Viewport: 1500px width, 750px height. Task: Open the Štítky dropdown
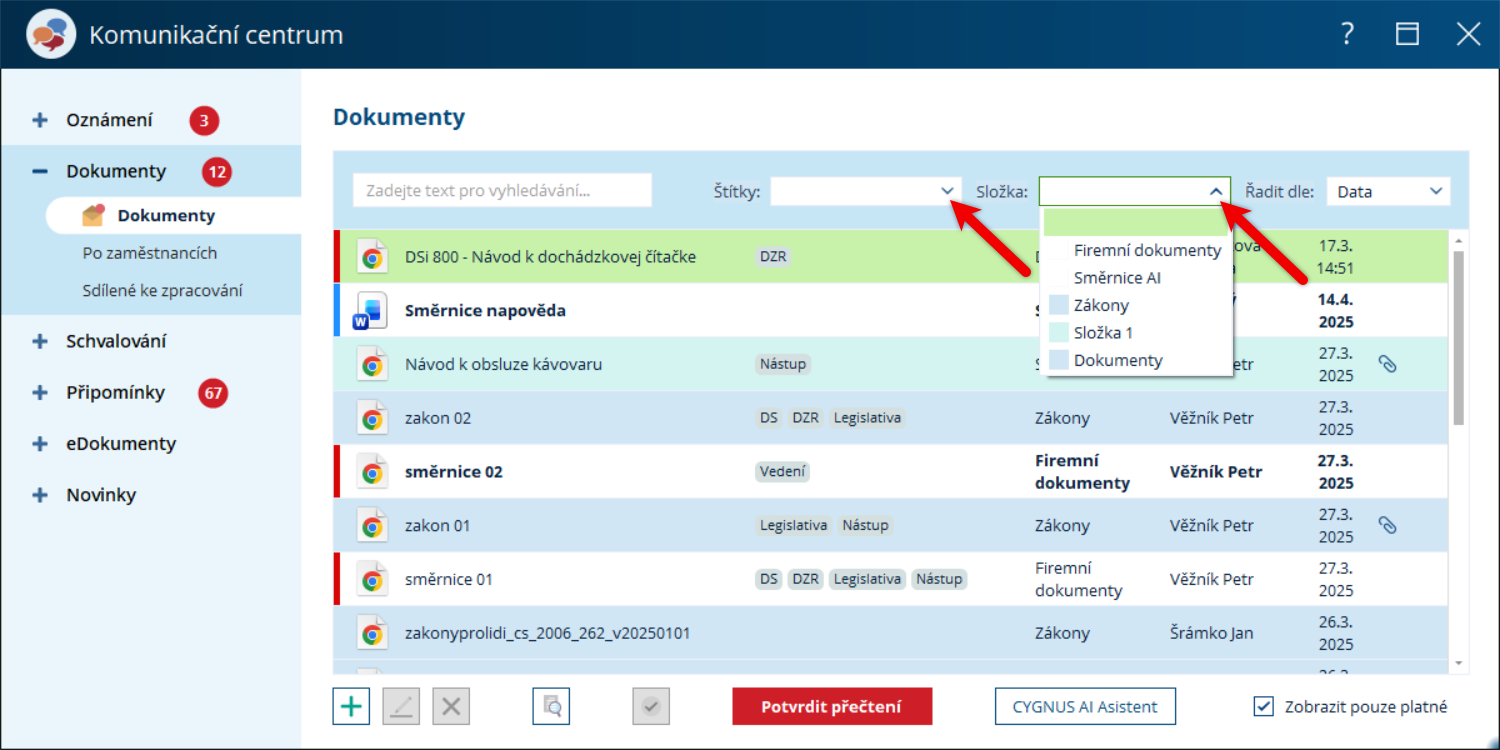pyautogui.click(x=866, y=191)
